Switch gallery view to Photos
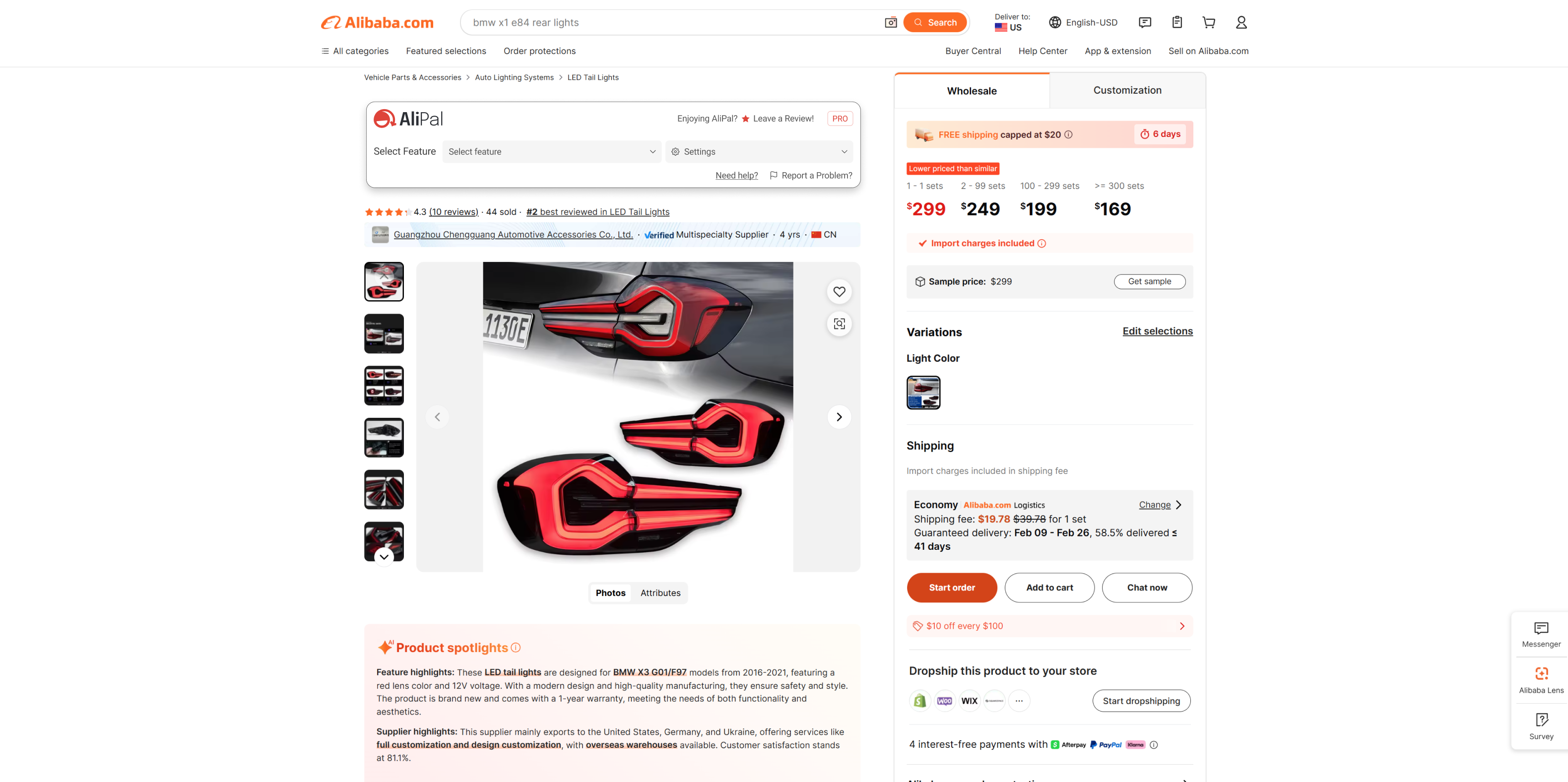 pyautogui.click(x=610, y=593)
